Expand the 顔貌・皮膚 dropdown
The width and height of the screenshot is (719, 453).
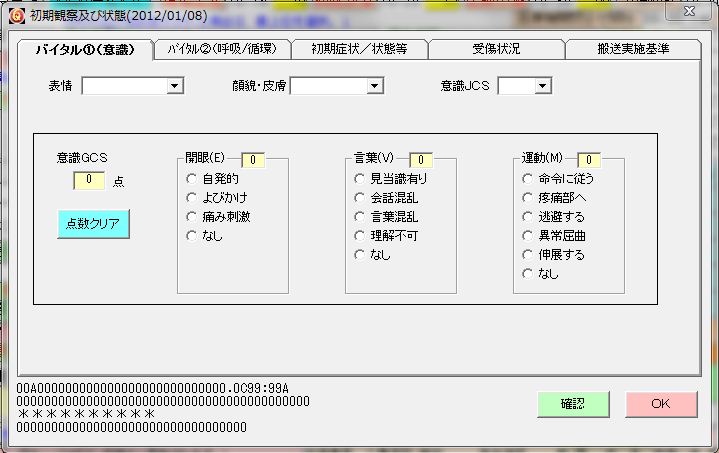(x=375, y=87)
